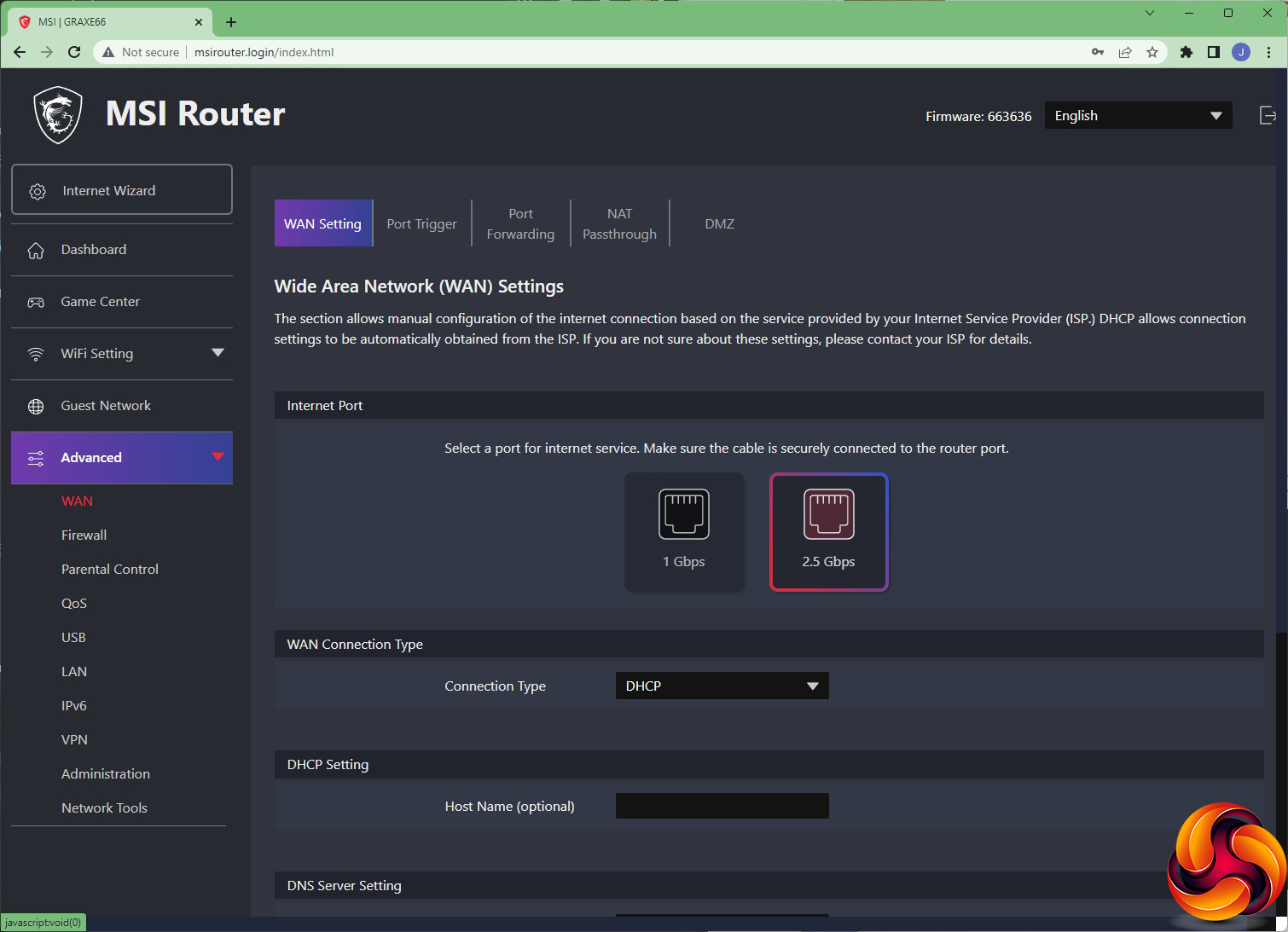This screenshot has height=932, width=1288.
Task: Click the browser tab search chevron
Action: 1150,13
